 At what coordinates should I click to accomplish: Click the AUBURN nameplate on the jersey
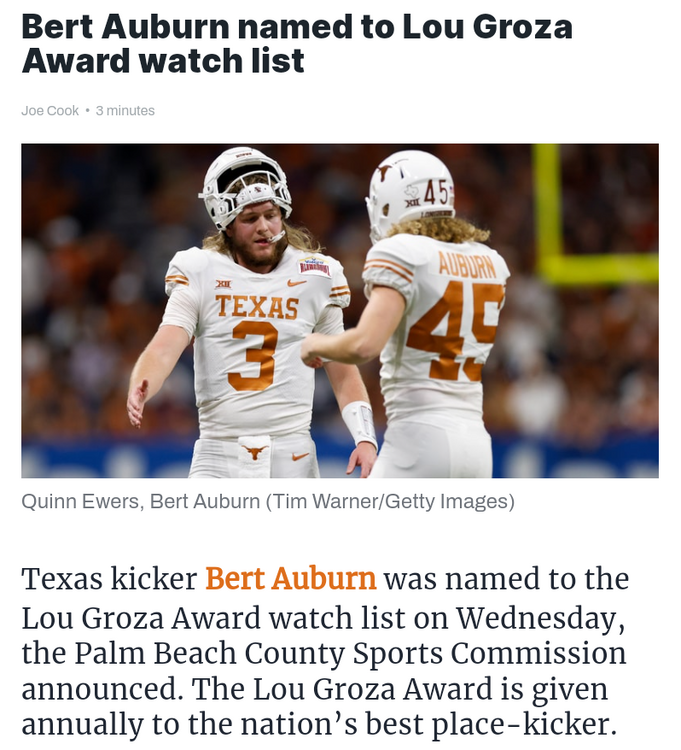point(466,265)
